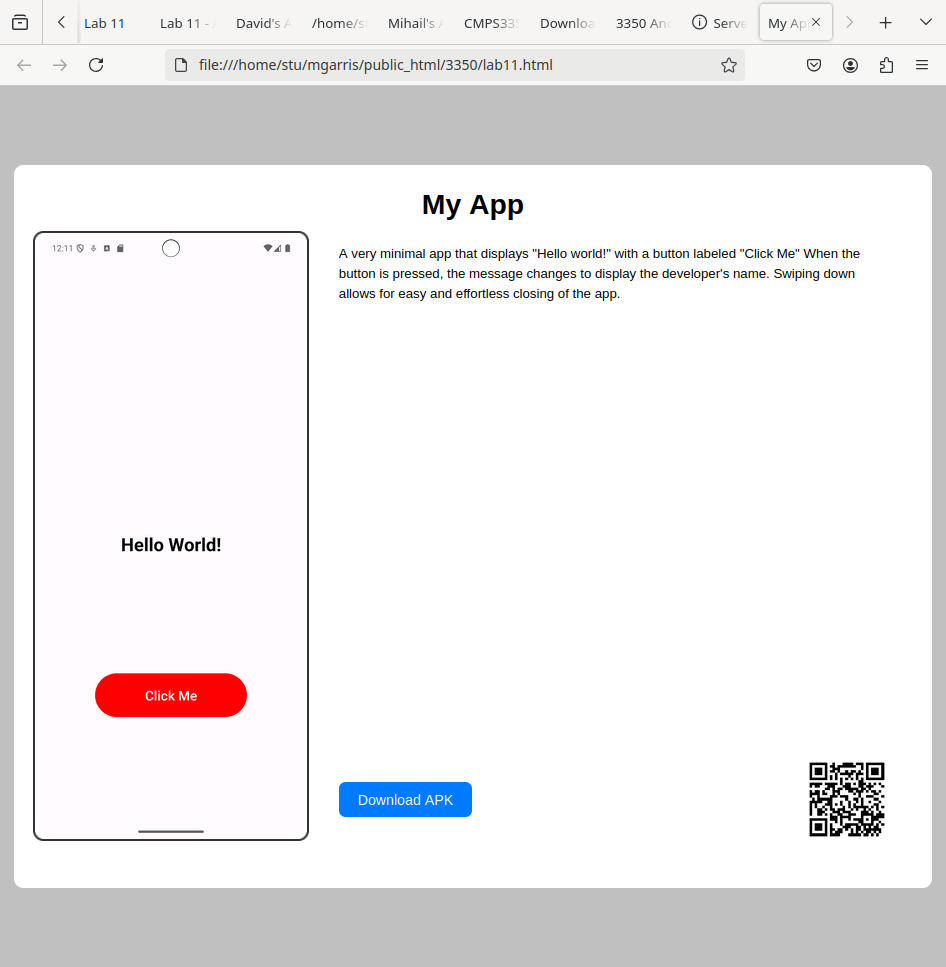This screenshot has width=946, height=967.
Task: Switch to the David's tab
Action: (264, 23)
